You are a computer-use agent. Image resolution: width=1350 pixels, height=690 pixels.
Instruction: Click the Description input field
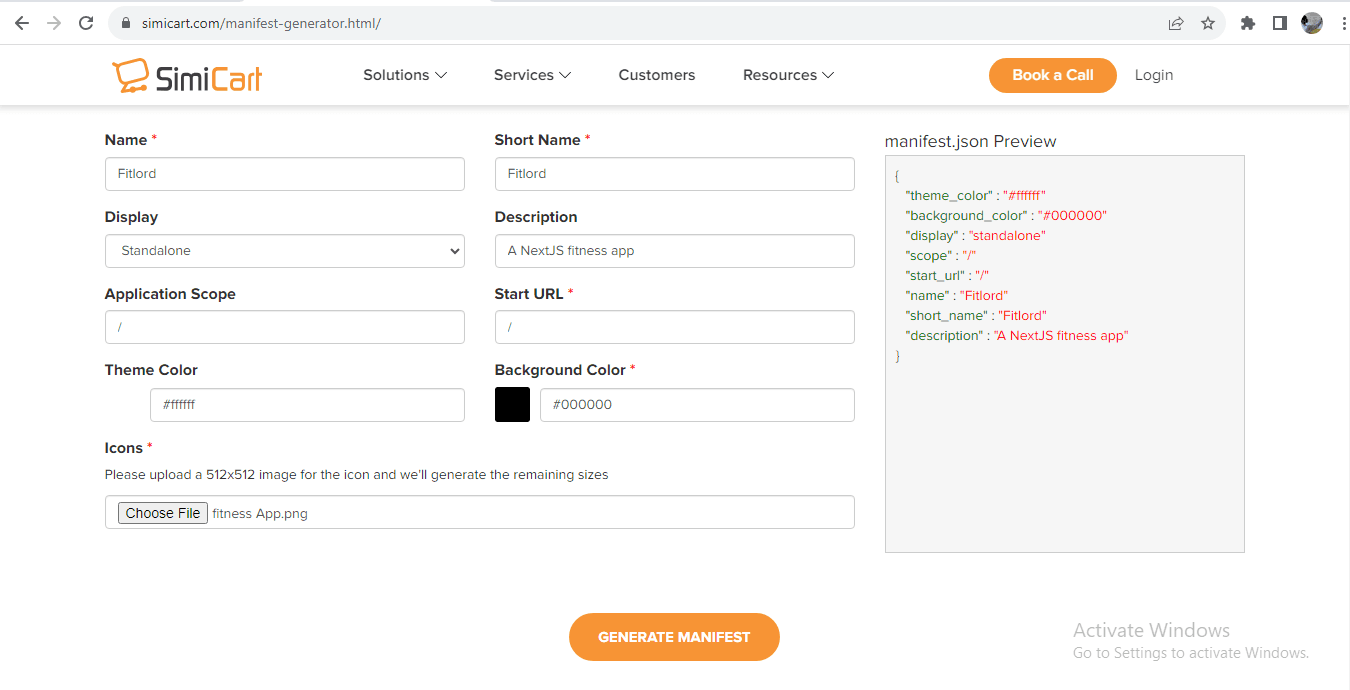click(x=674, y=251)
